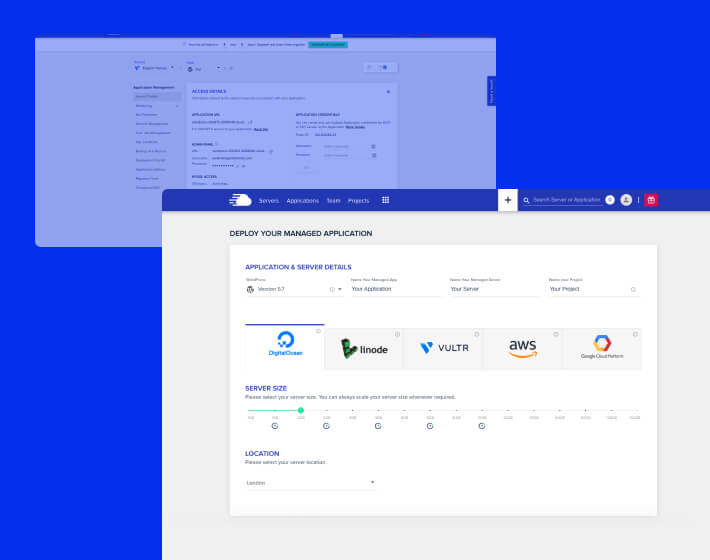
Task: Click info icon on Vultr card
Action: (x=476, y=335)
